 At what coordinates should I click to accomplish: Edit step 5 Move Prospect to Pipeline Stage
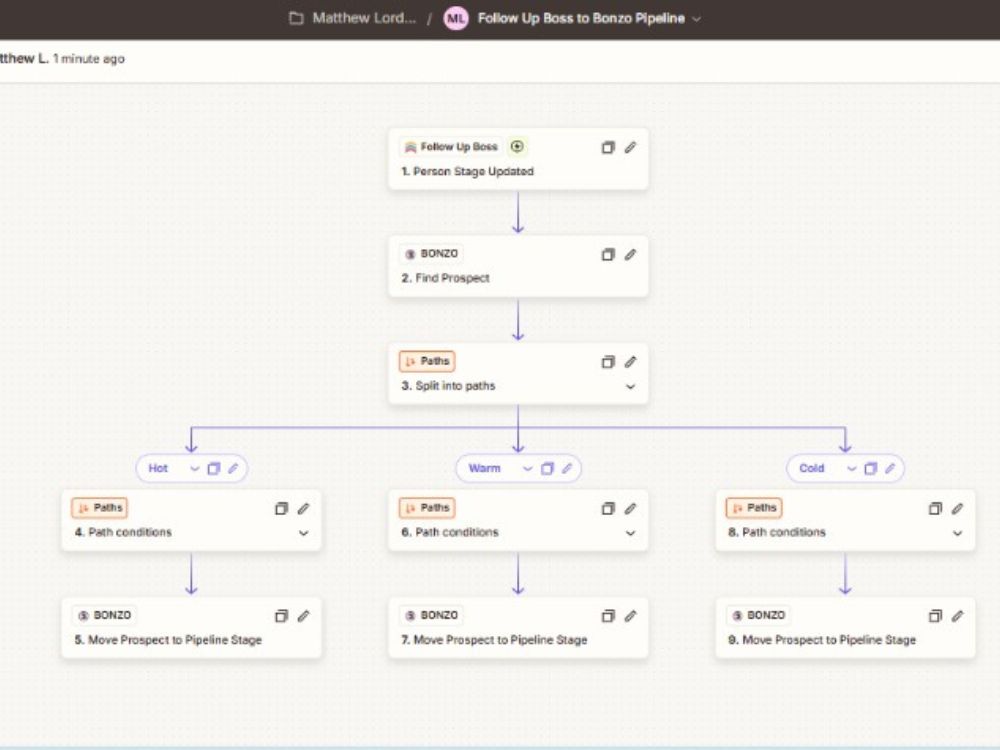[304, 616]
